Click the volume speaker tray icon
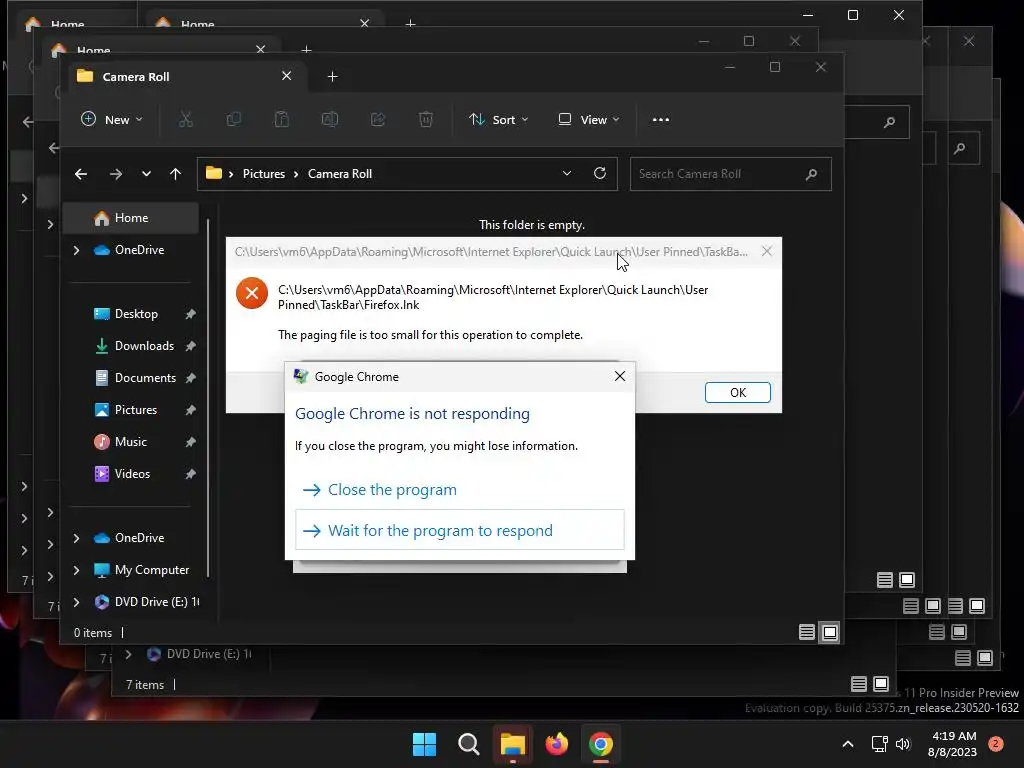1024x768 pixels. click(903, 744)
